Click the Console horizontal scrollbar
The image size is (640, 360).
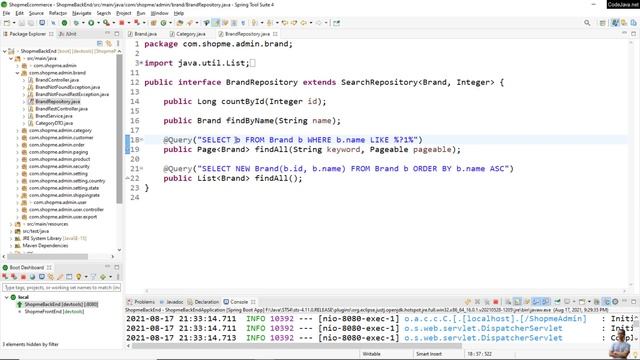pos(297,346)
